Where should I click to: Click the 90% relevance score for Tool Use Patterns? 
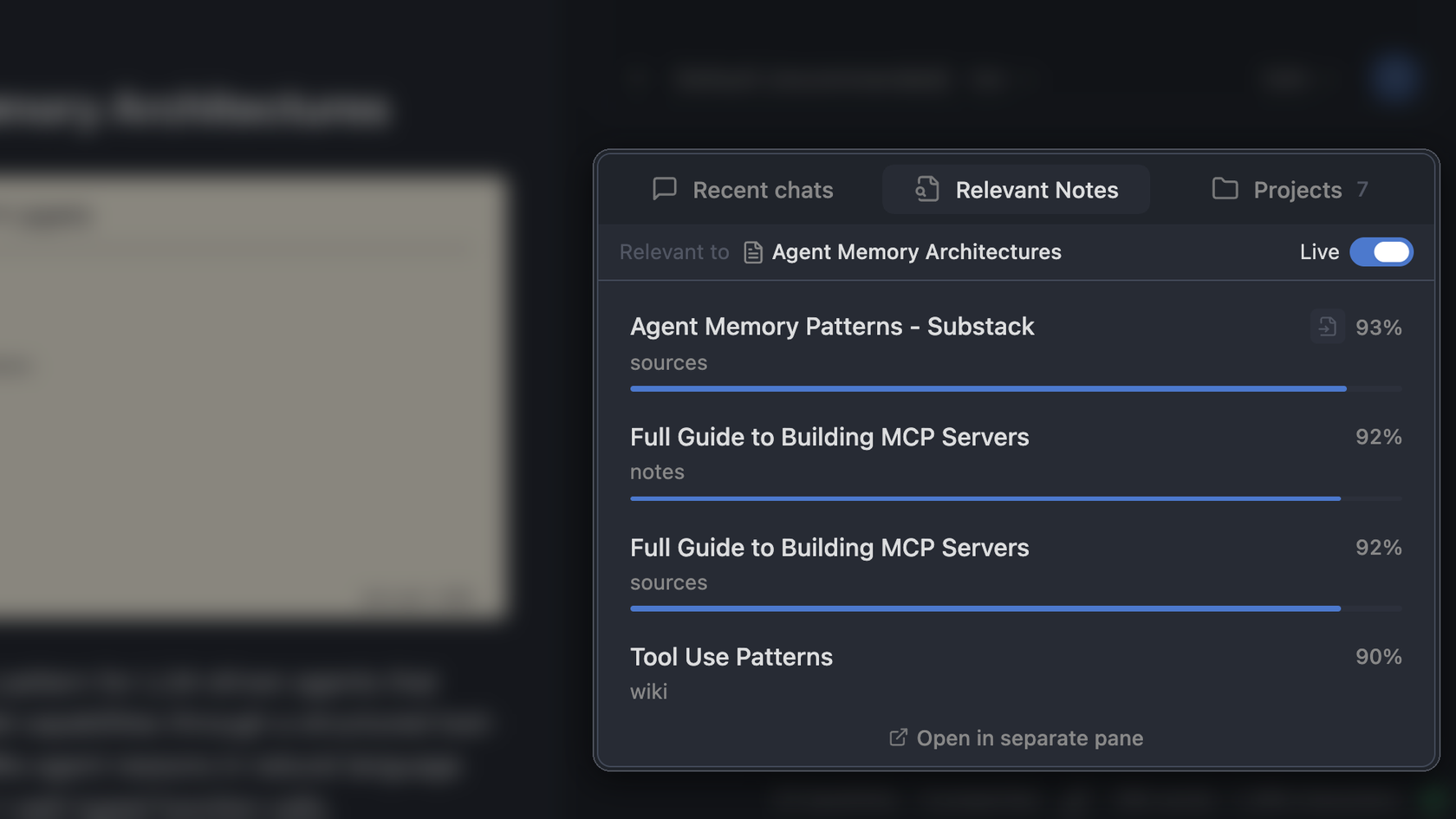point(1379,657)
